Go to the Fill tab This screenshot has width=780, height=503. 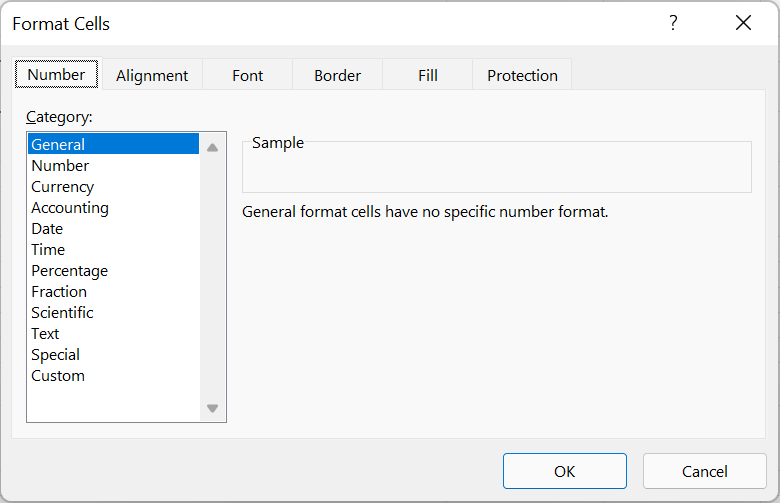tap(427, 76)
